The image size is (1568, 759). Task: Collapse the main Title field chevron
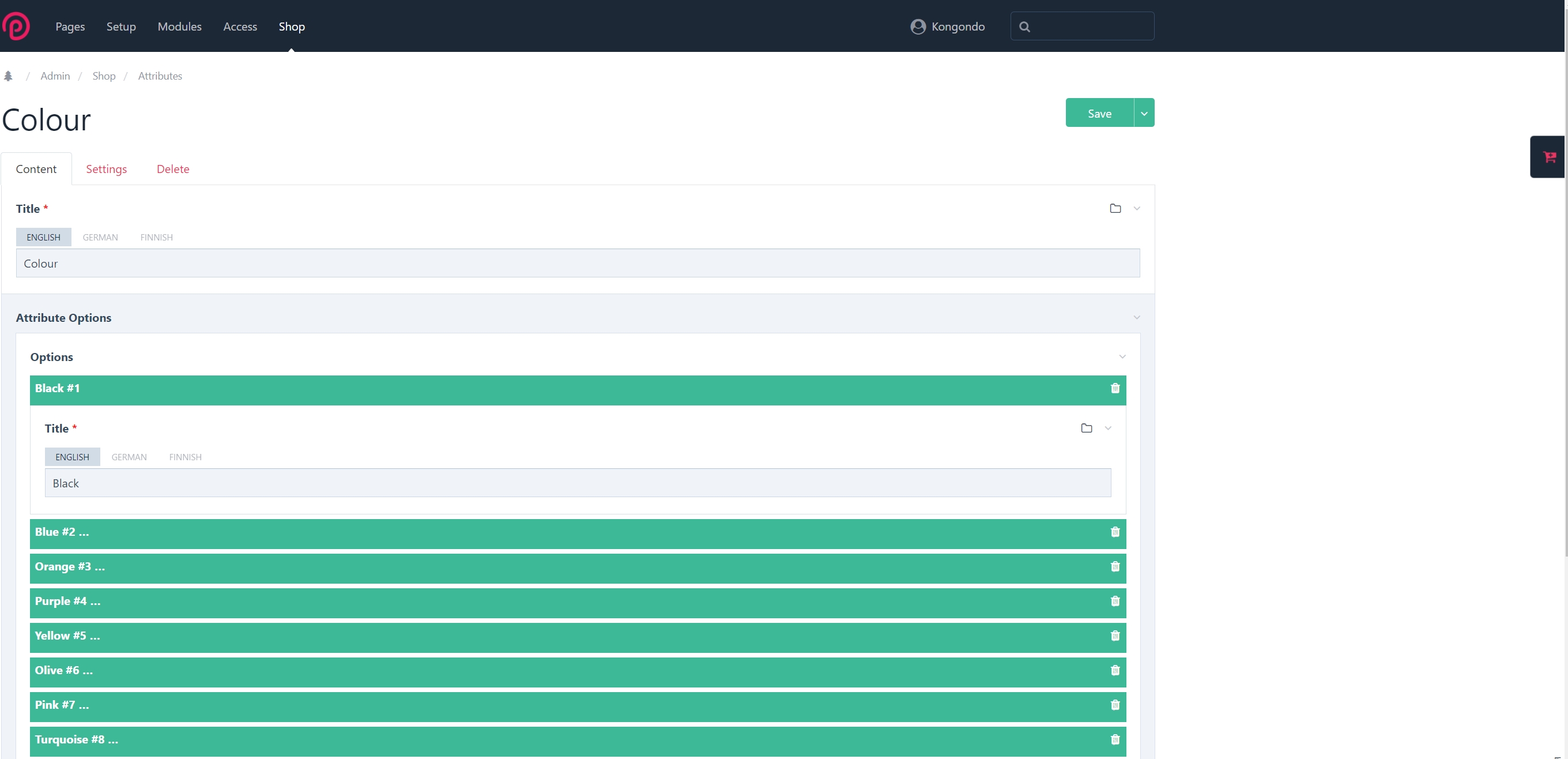[x=1137, y=208]
